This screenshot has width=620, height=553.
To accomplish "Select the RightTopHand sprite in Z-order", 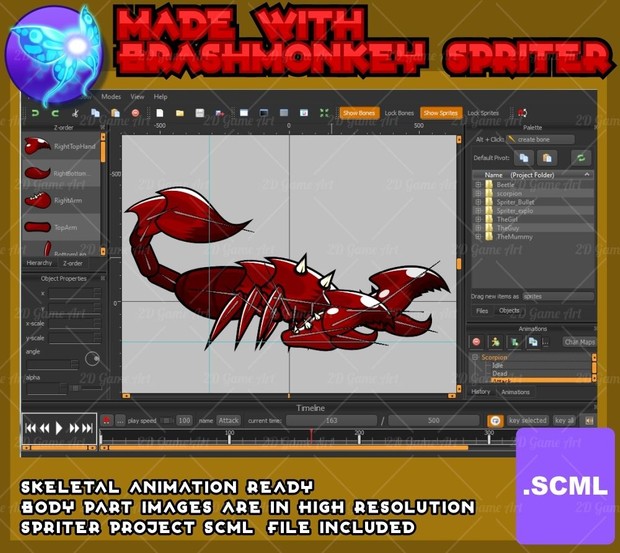I will click(61, 146).
